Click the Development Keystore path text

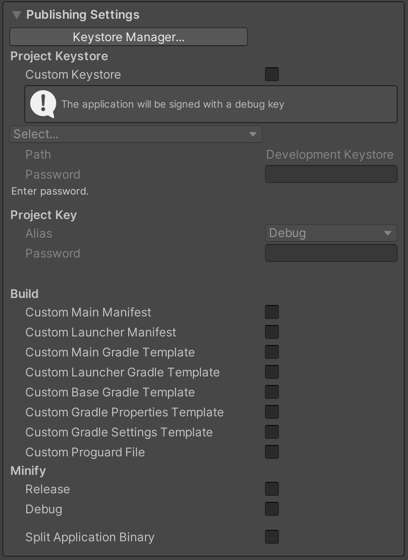coord(330,155)
